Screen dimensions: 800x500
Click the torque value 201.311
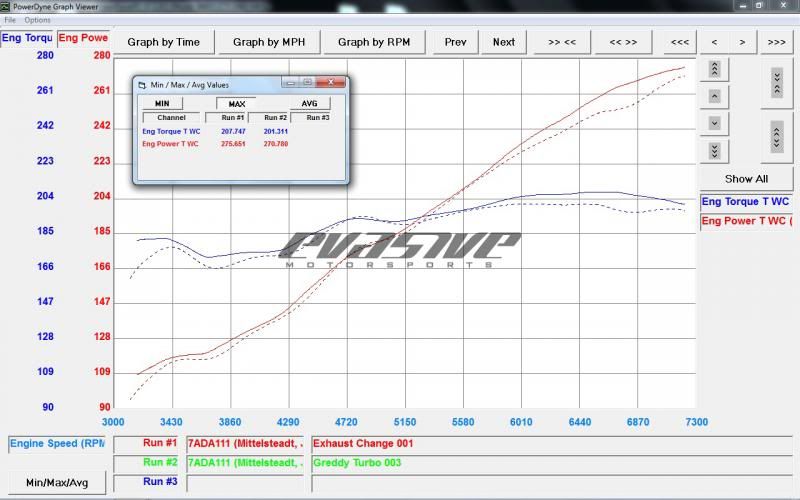coord(276,131)
